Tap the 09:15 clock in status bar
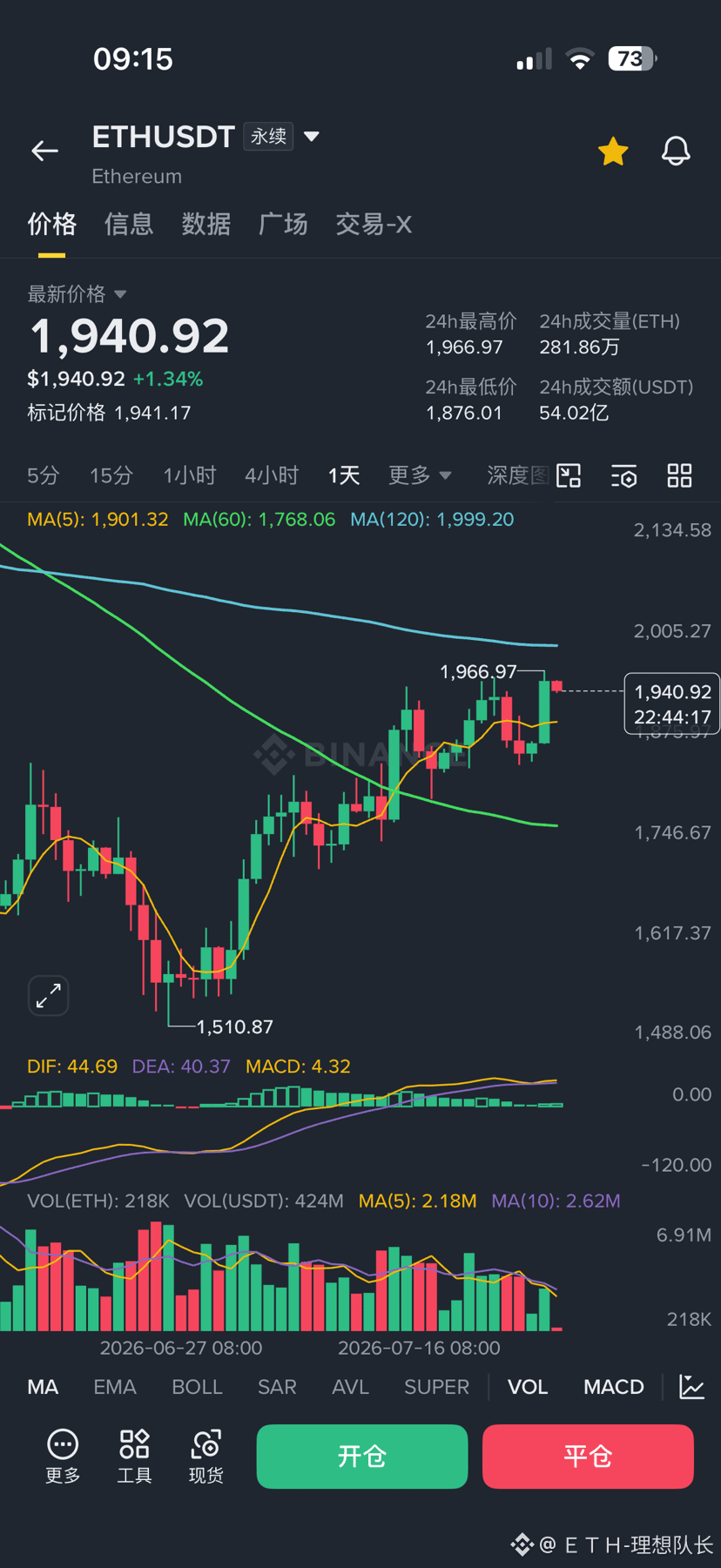Image resolution: width=721 pixels, height=1568 pixels. click(x=133, y=59)
